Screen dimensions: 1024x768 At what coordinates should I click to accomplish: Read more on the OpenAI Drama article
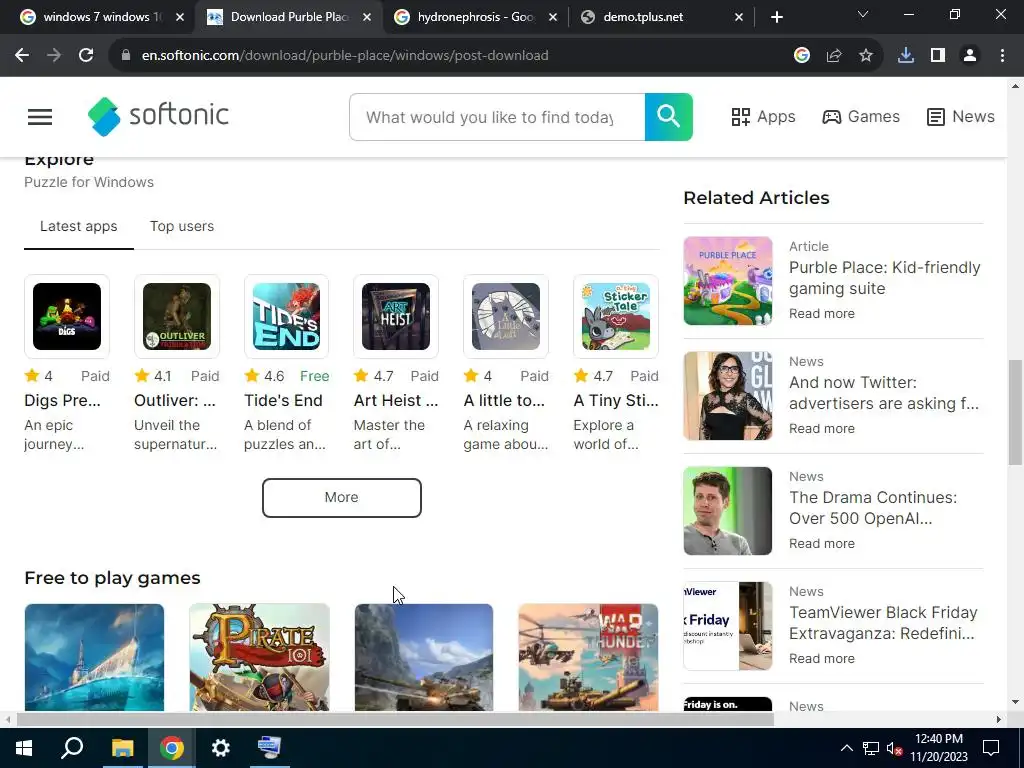click(822, 543)
